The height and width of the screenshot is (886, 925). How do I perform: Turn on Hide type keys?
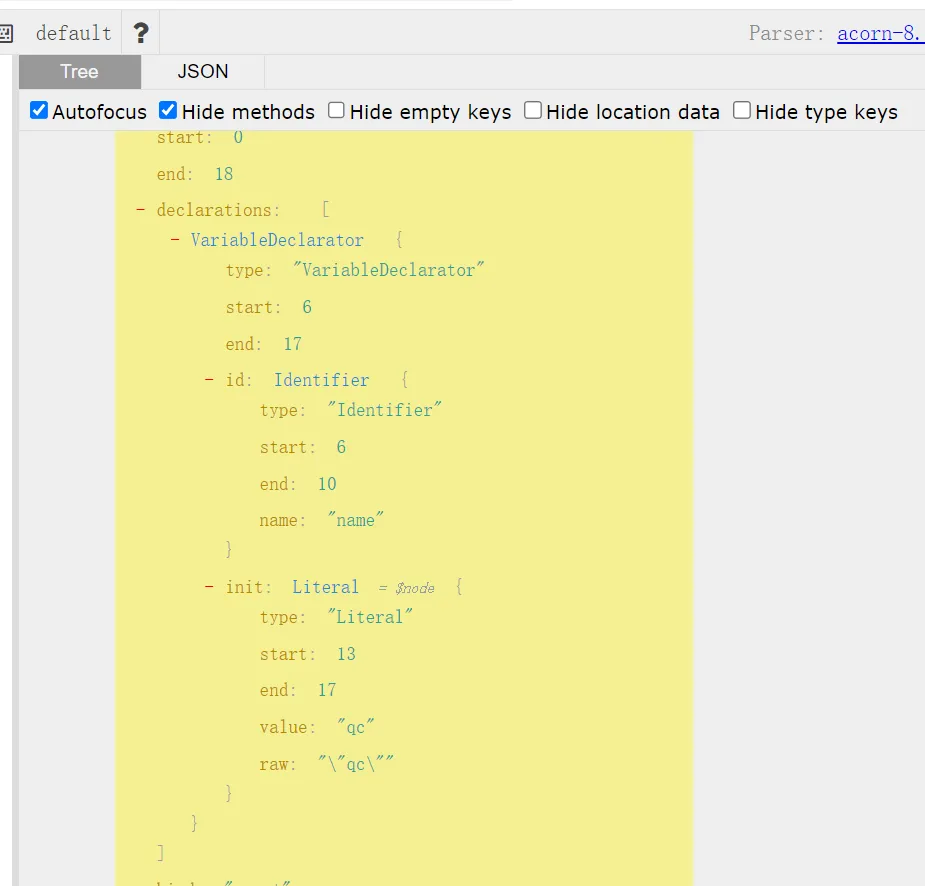tap(741, 111)
